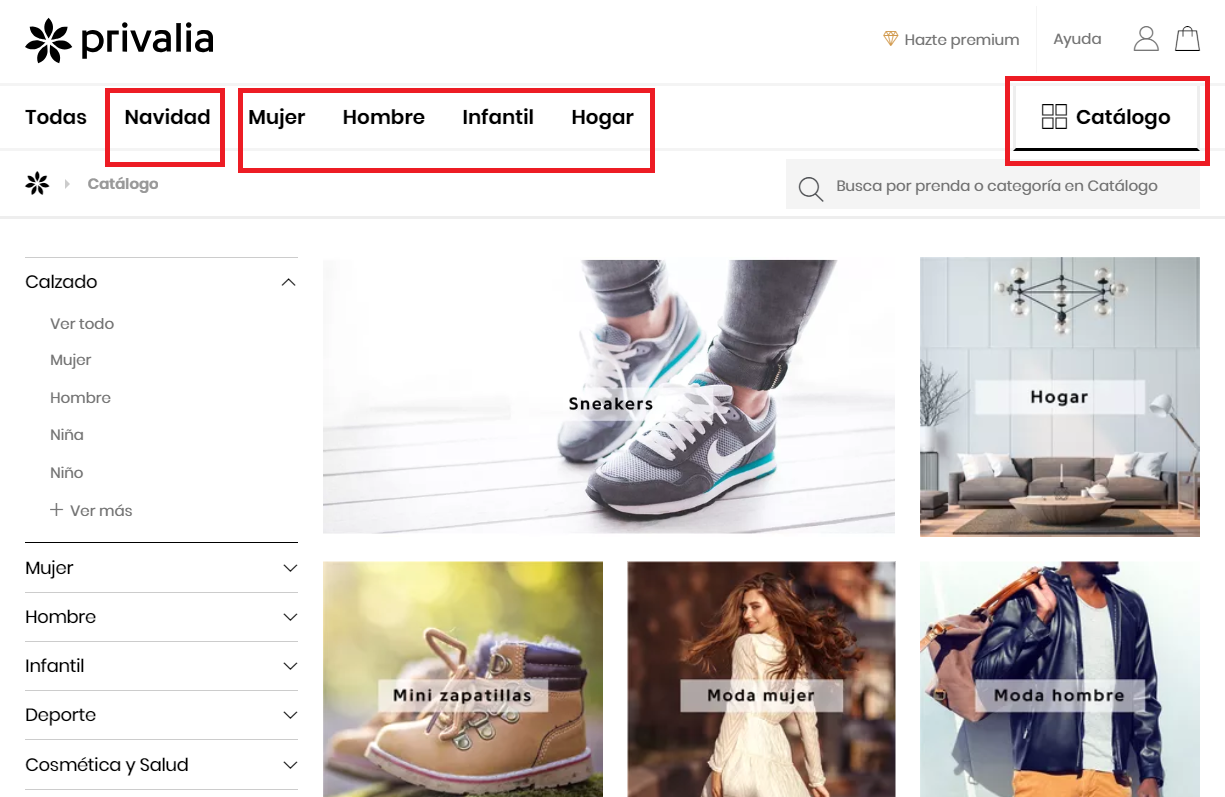
Task: Collapse the Calzado section chevron
Action: 289,282
